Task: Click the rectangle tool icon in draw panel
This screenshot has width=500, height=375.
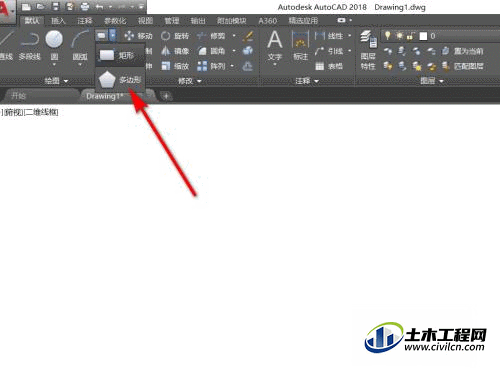Action: [x=102, y=35]
